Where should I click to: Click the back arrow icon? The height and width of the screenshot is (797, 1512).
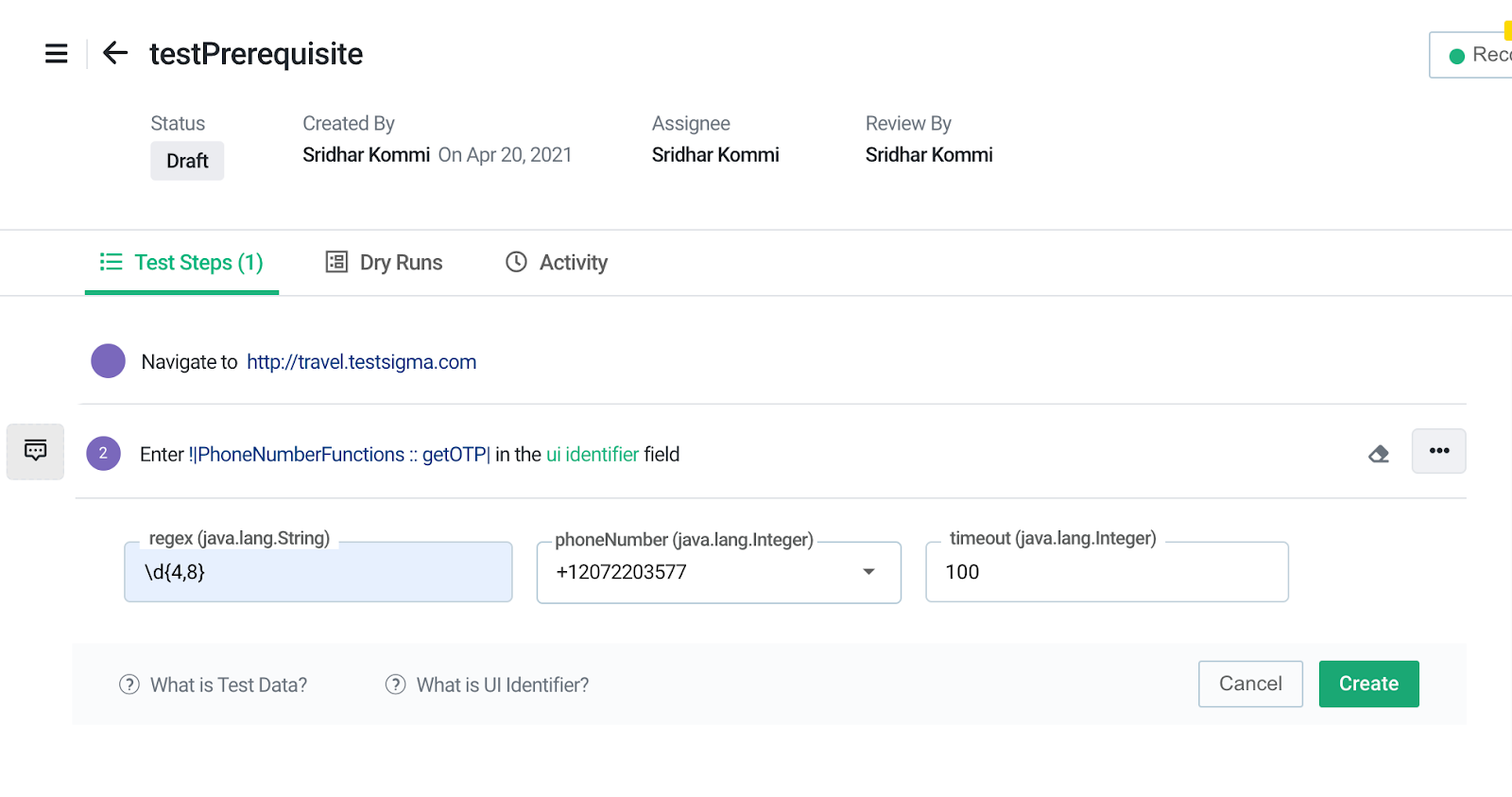pos(115,53)
